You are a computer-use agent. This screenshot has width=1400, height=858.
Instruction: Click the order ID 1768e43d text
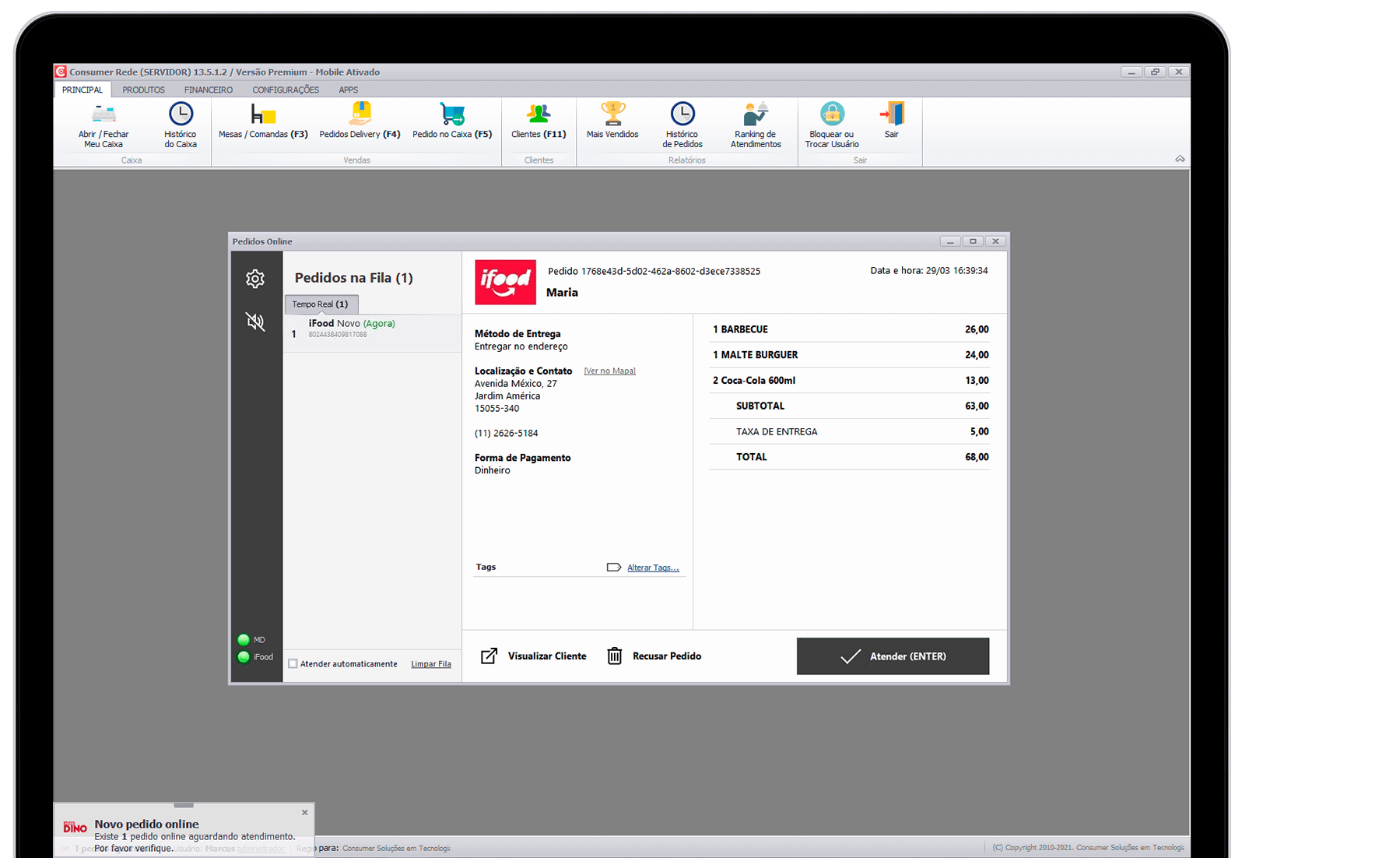[654, 271]
